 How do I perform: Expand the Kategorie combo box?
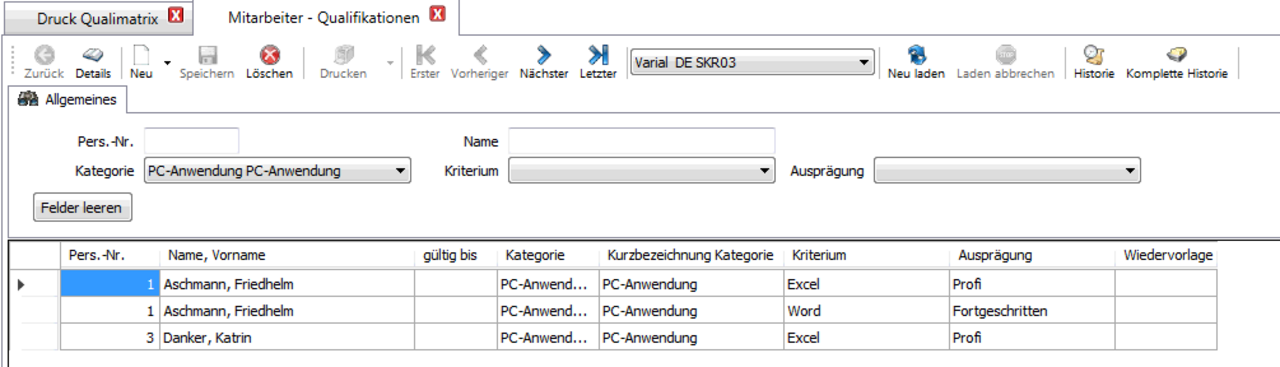pos(278,171)
